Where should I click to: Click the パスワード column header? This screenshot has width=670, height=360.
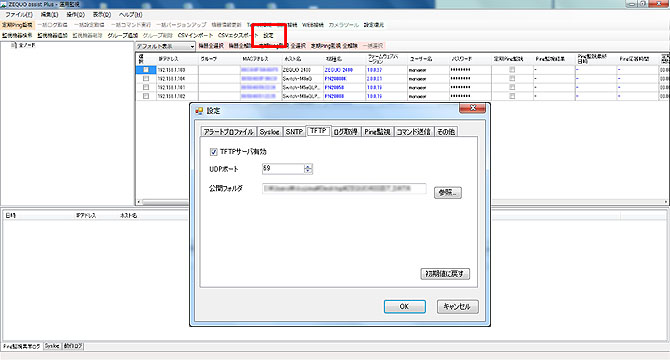pyautogui.click(x=470, y=59)
